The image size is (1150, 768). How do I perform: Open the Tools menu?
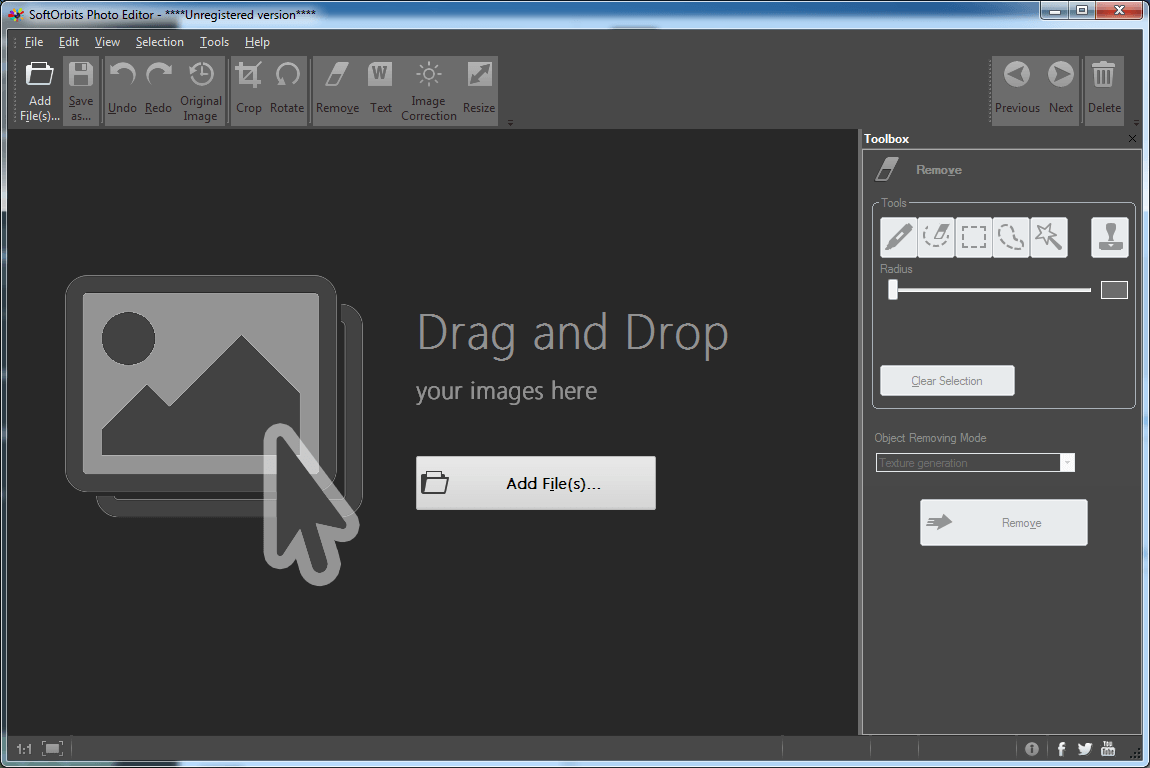(x=214, y=42)
